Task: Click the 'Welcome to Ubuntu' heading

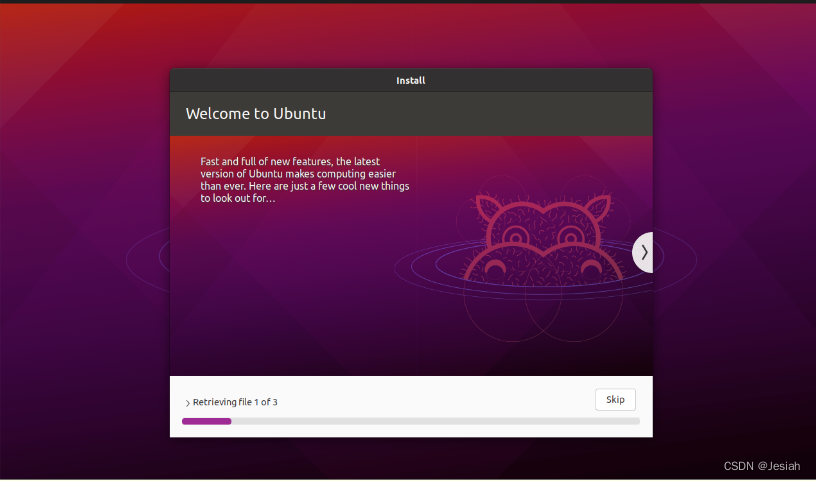Action: click(256, 113)
